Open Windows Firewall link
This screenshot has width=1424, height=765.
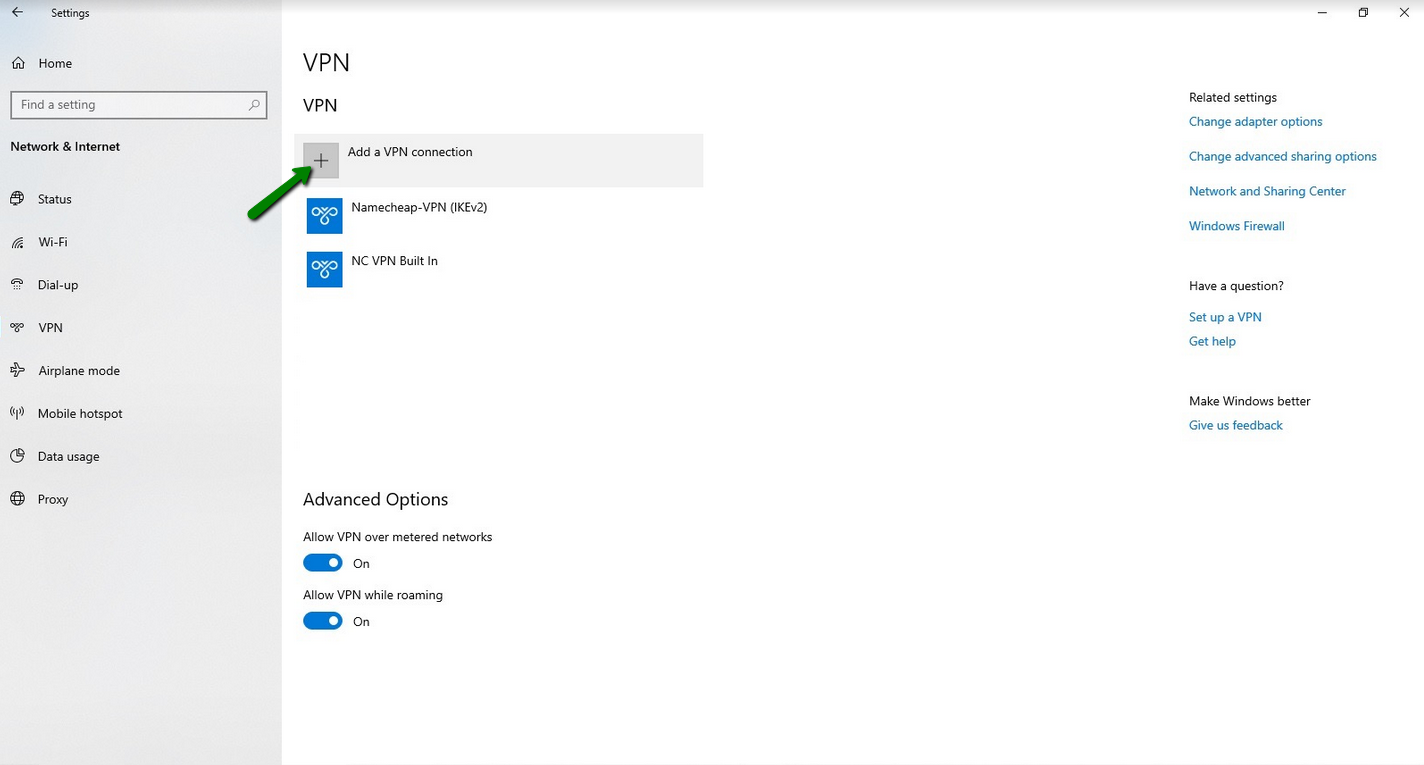tap(1237, 226)
